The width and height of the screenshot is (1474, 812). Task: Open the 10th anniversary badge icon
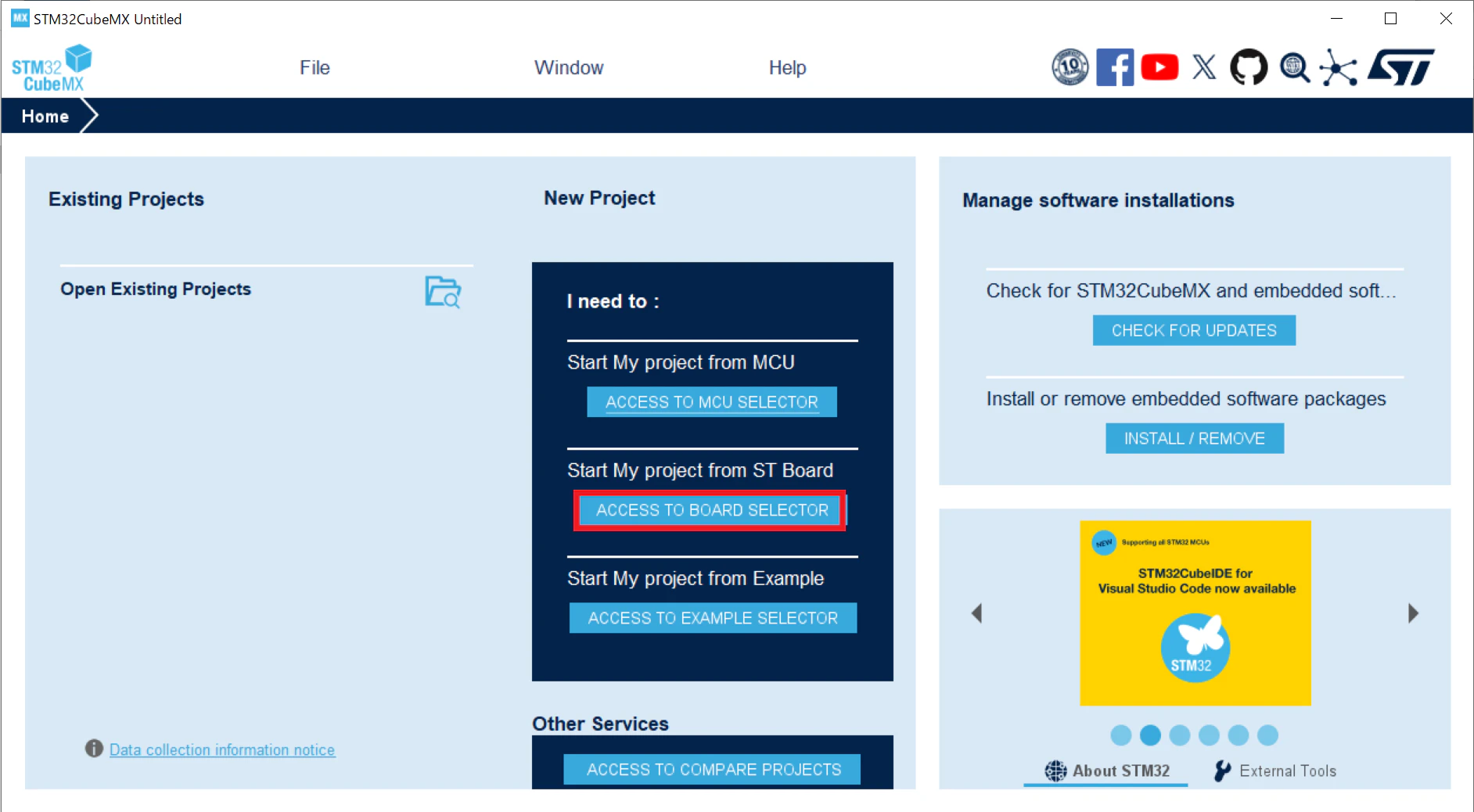[1070, 67]
